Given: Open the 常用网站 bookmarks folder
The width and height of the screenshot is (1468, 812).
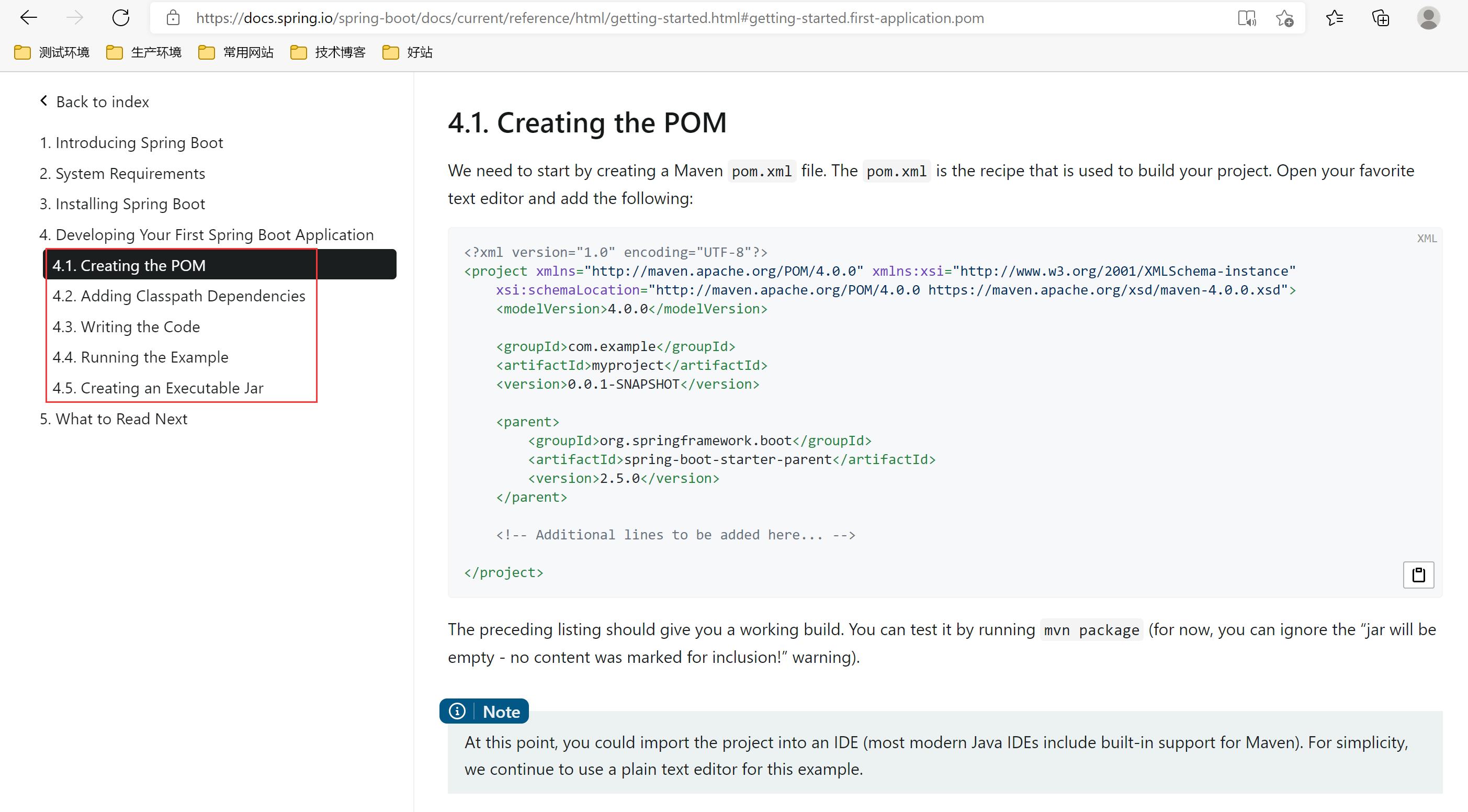Looking at the screenshot, I should point(236,52).
